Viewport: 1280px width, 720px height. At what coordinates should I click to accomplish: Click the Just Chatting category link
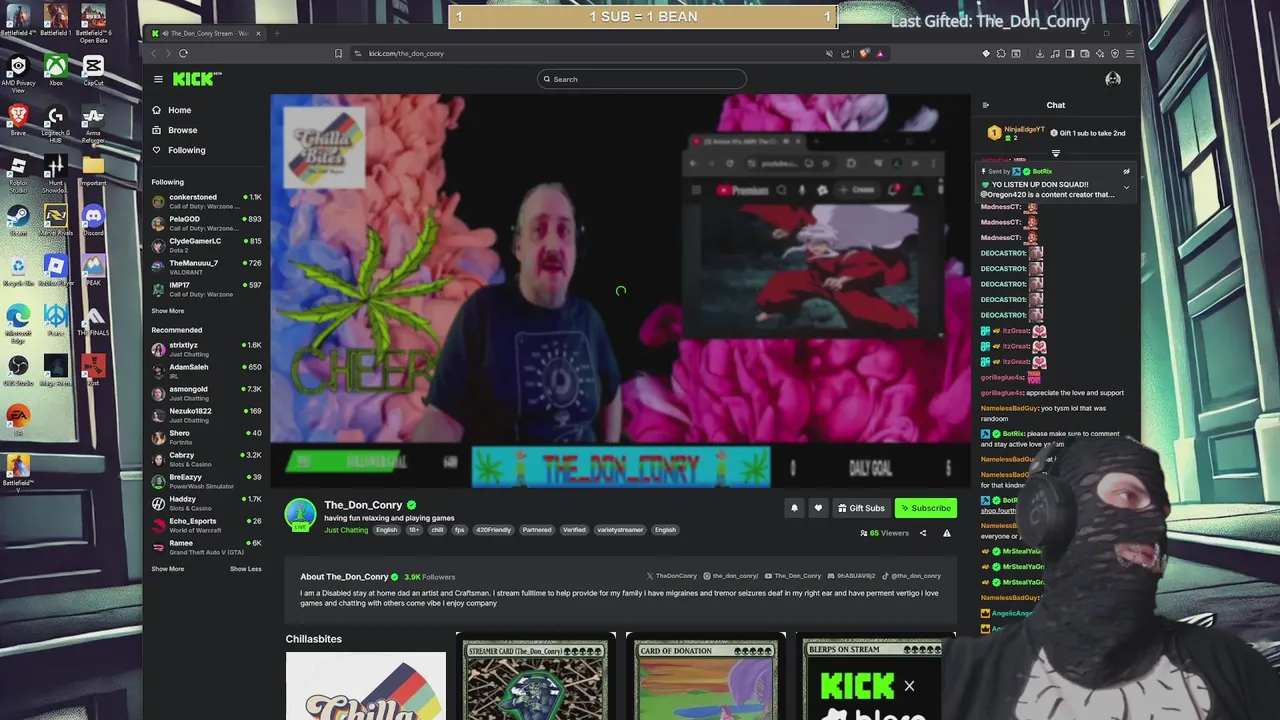(346, 530)
